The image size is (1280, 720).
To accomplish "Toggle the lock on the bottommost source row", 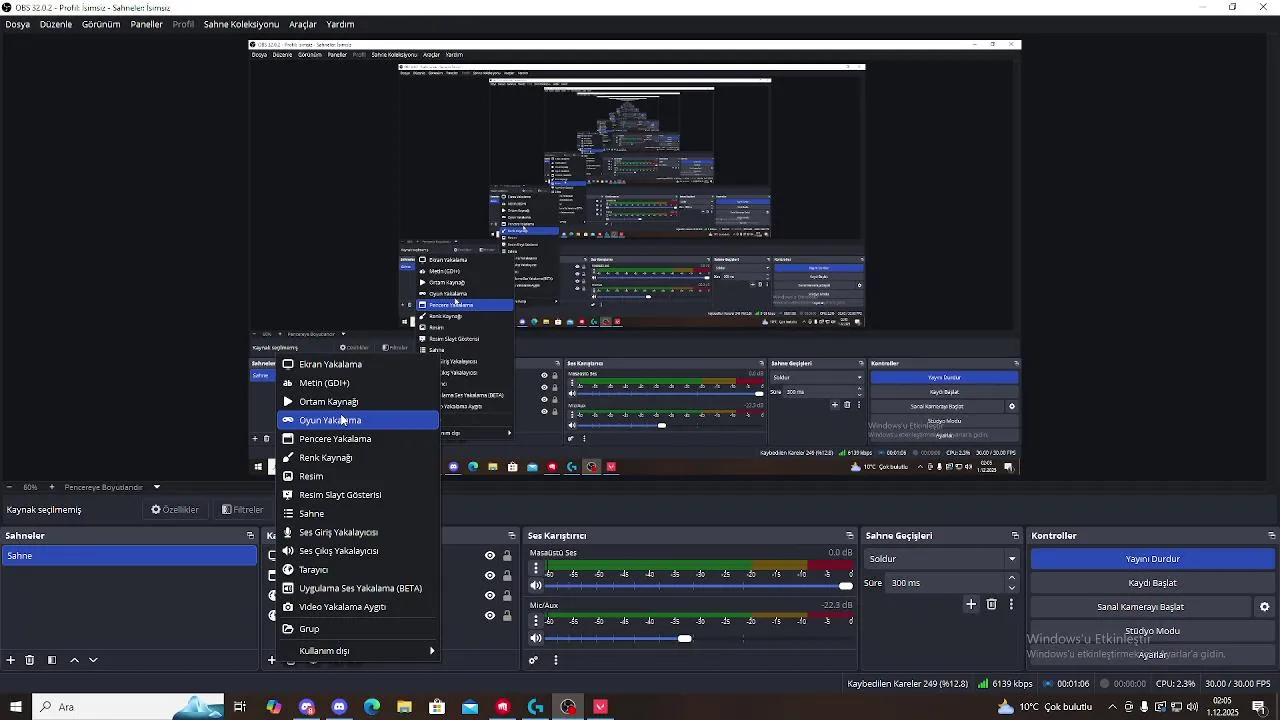I will [x=507, y=615].
